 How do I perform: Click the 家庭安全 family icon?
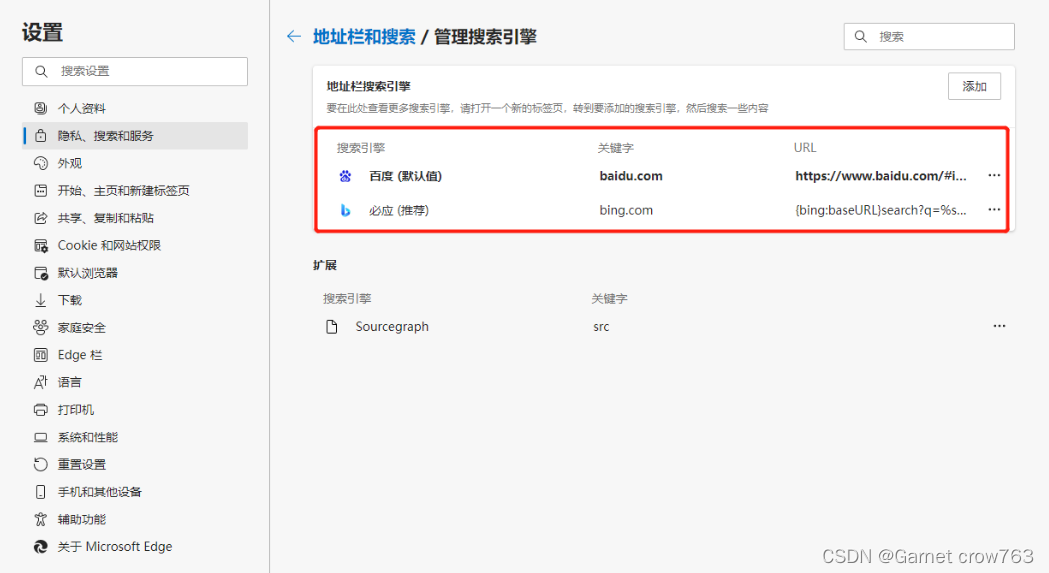coord(41,327)
